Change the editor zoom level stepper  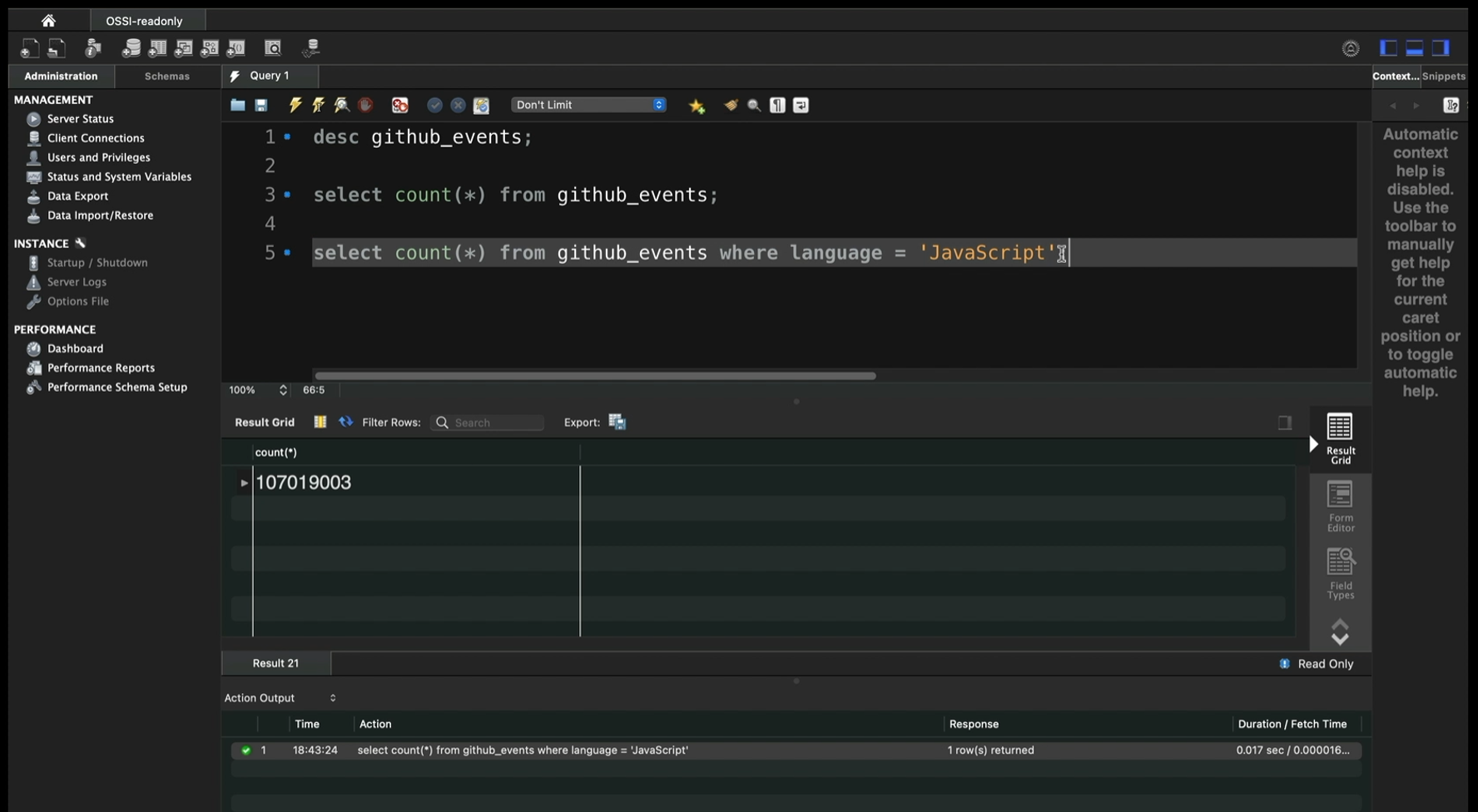pyautogui.click(x=283, y=390)
